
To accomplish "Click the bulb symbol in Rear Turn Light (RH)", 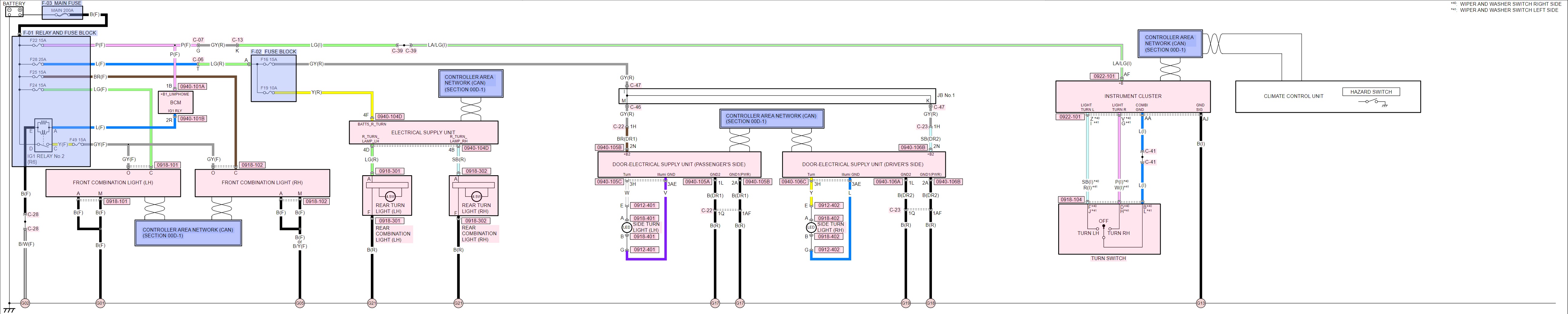I will (x=477, y=197).
